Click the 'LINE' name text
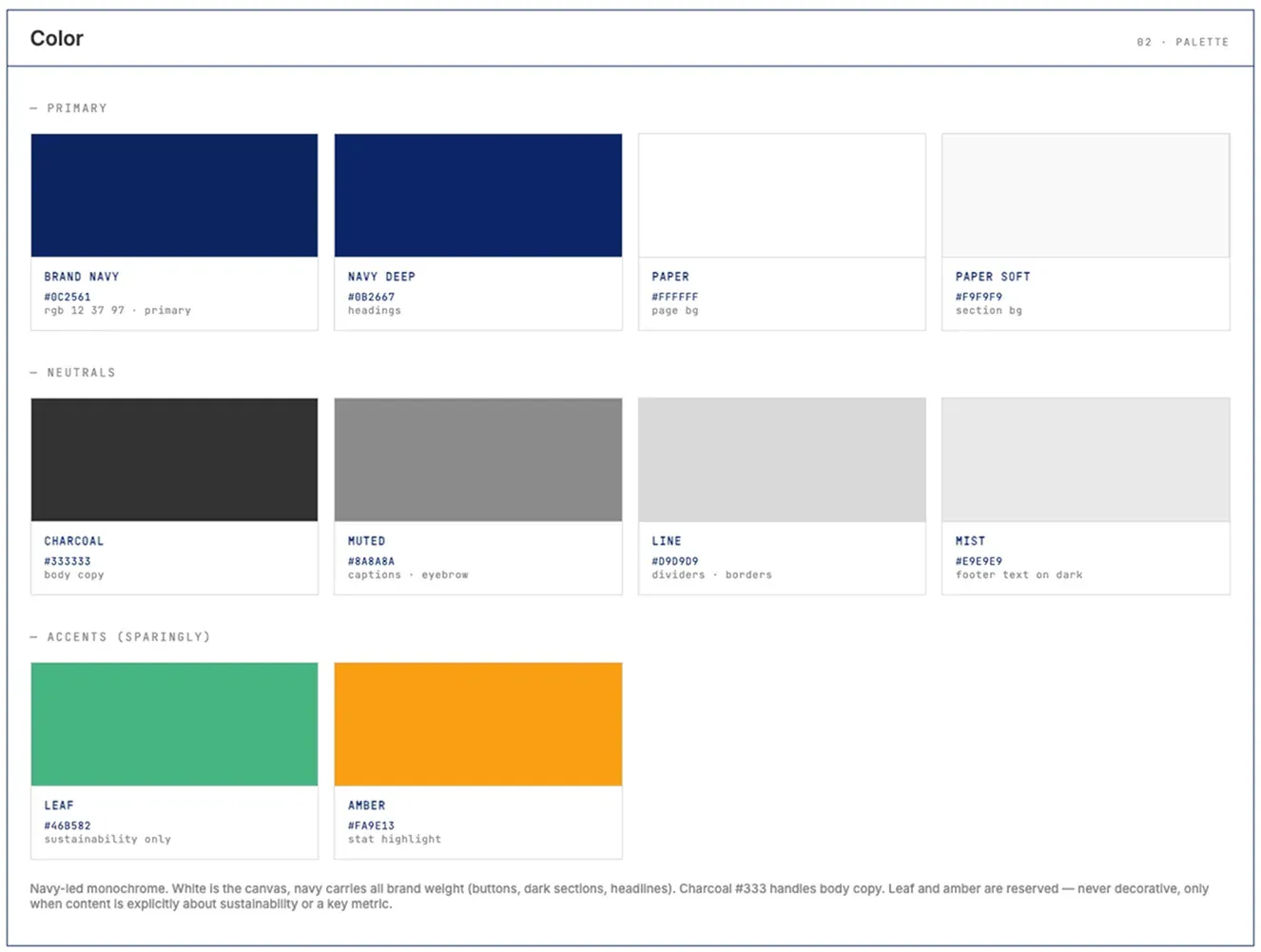 pos(667,541)
